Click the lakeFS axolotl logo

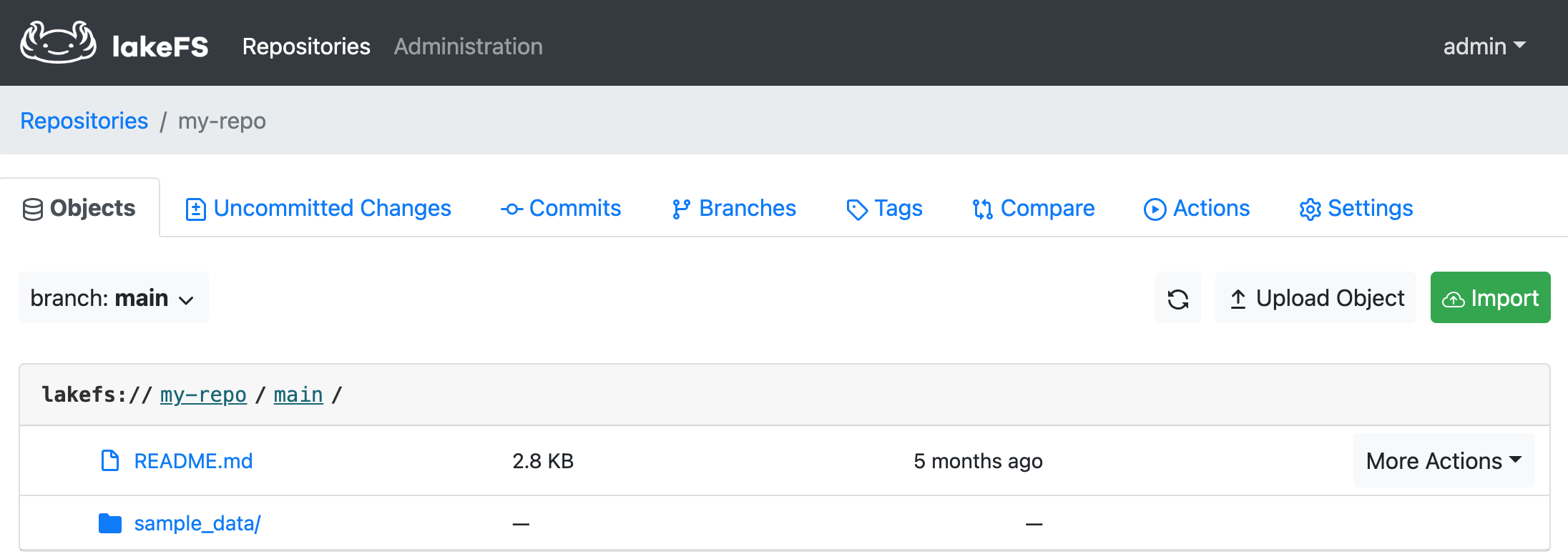(59, 43)
